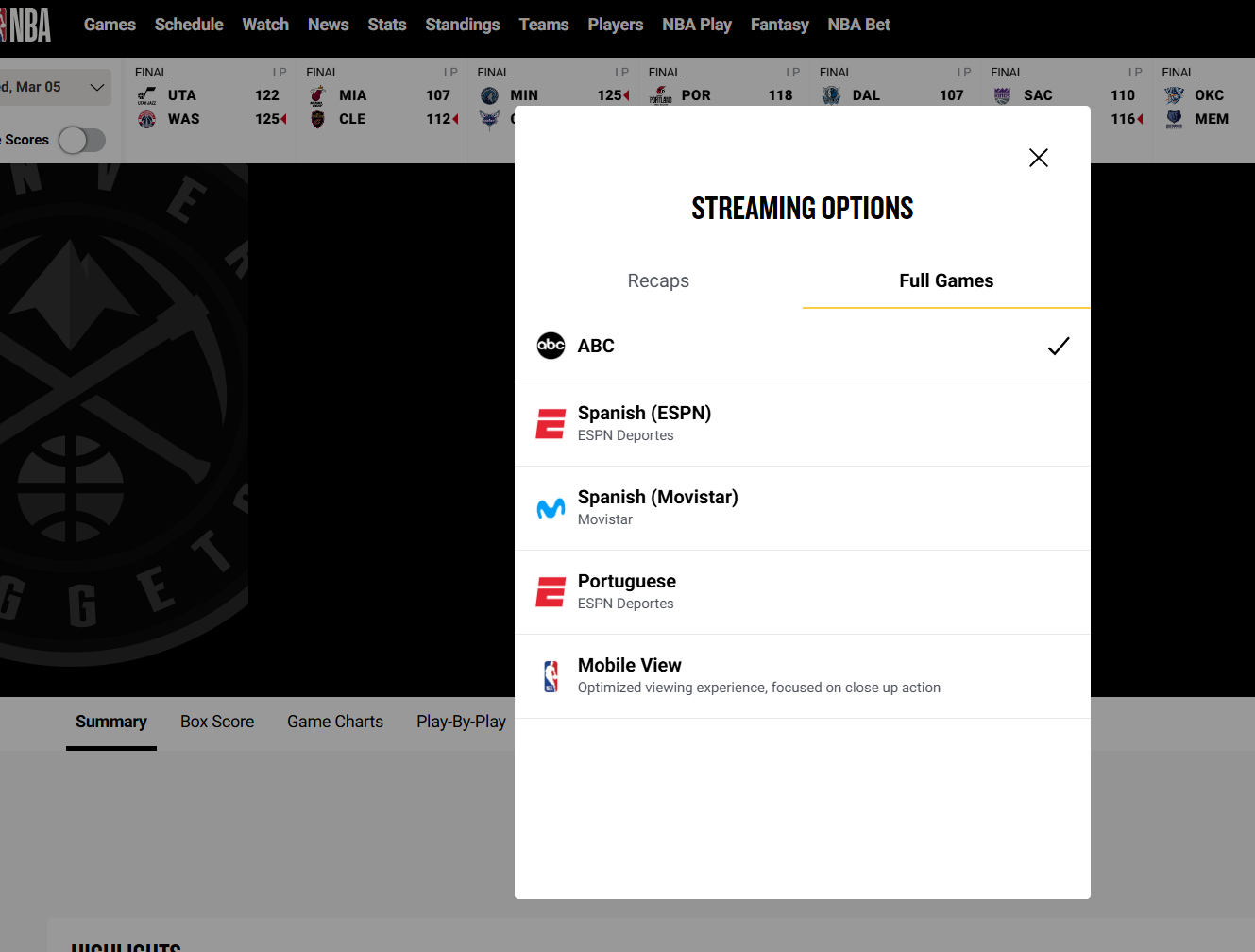This screenshot has width=1255, height=952.
Task: Click the ESPN logo beside Spanish (ESPN)
Action: pos(551,424)
